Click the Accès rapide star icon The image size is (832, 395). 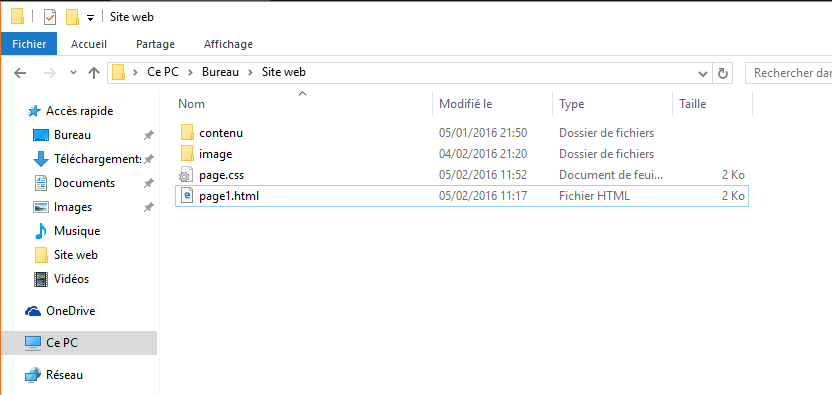point(33,111)
